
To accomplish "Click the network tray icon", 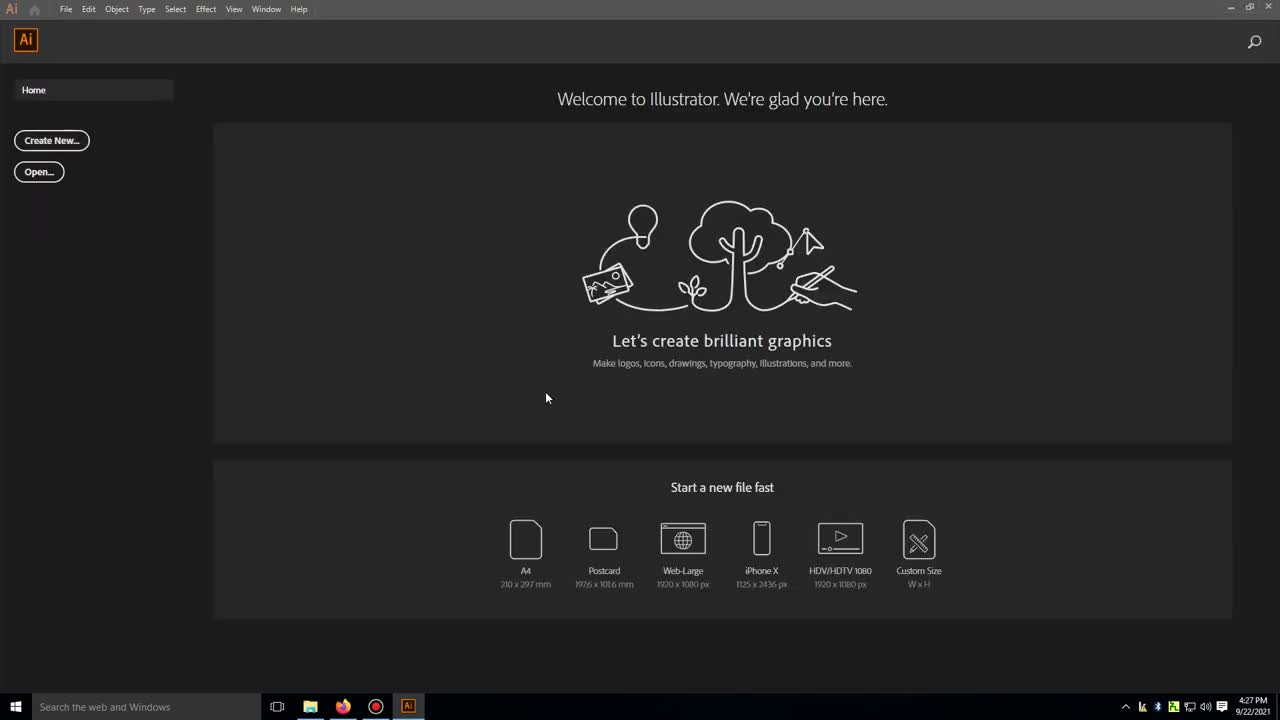I will point(1190,707).
